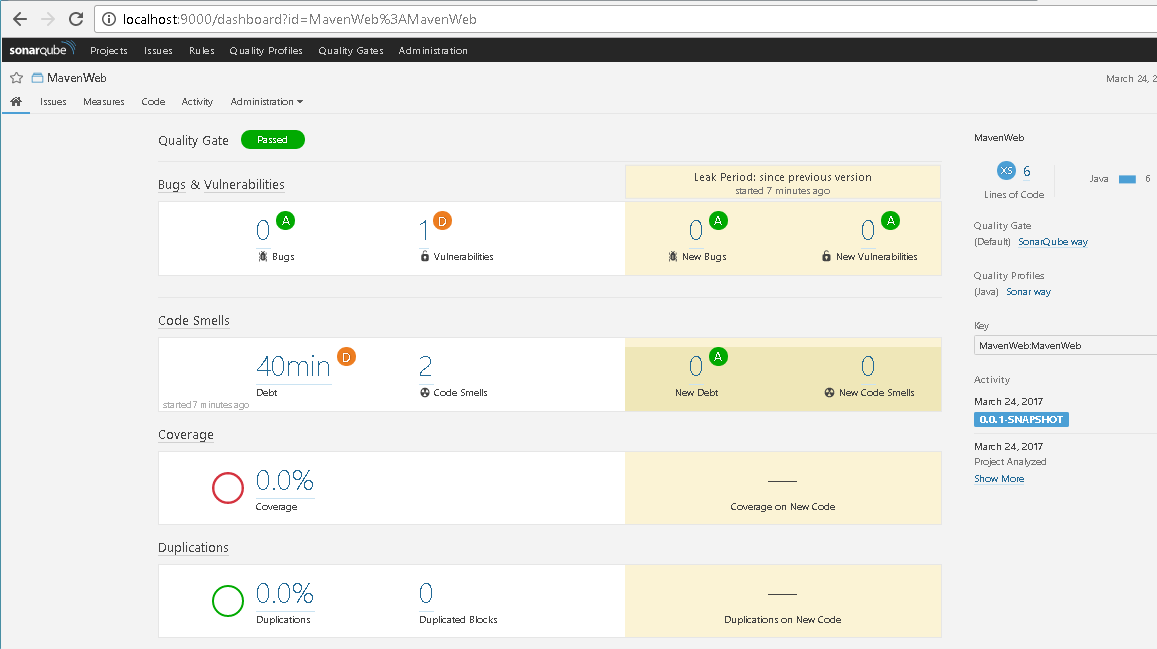Switch to the Measures tab

coord(104,102)
